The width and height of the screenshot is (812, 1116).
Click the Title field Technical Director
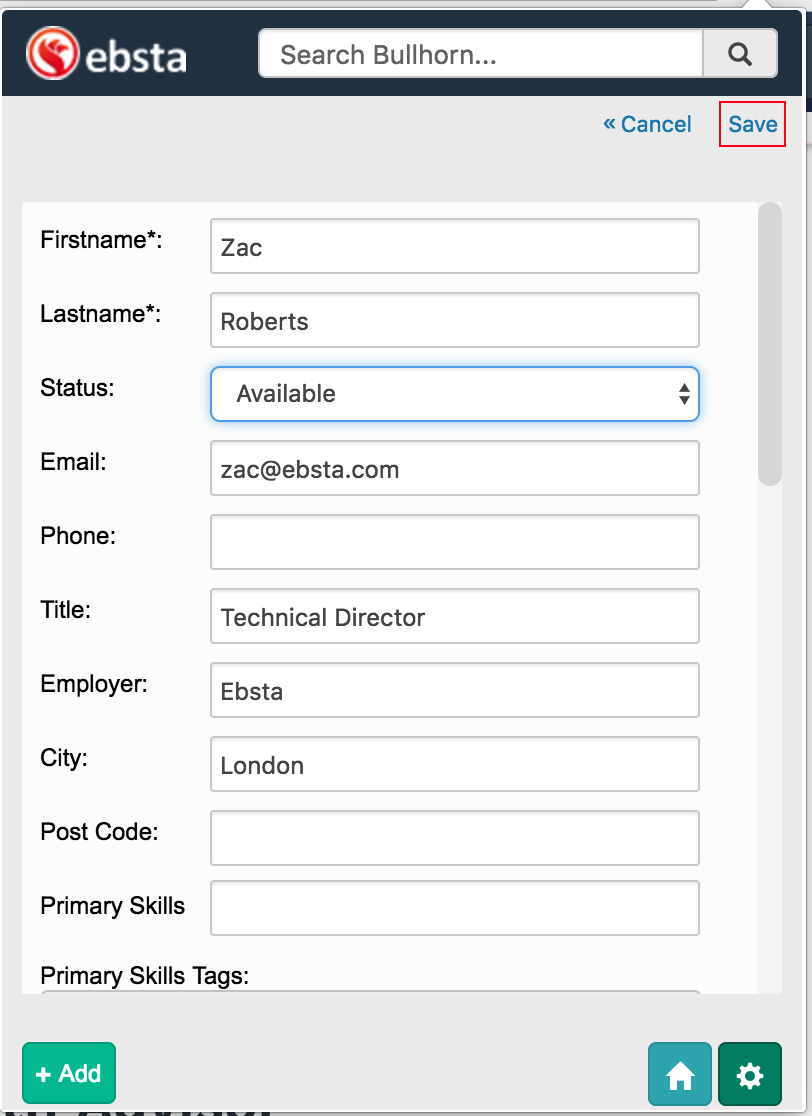(454, 617)
